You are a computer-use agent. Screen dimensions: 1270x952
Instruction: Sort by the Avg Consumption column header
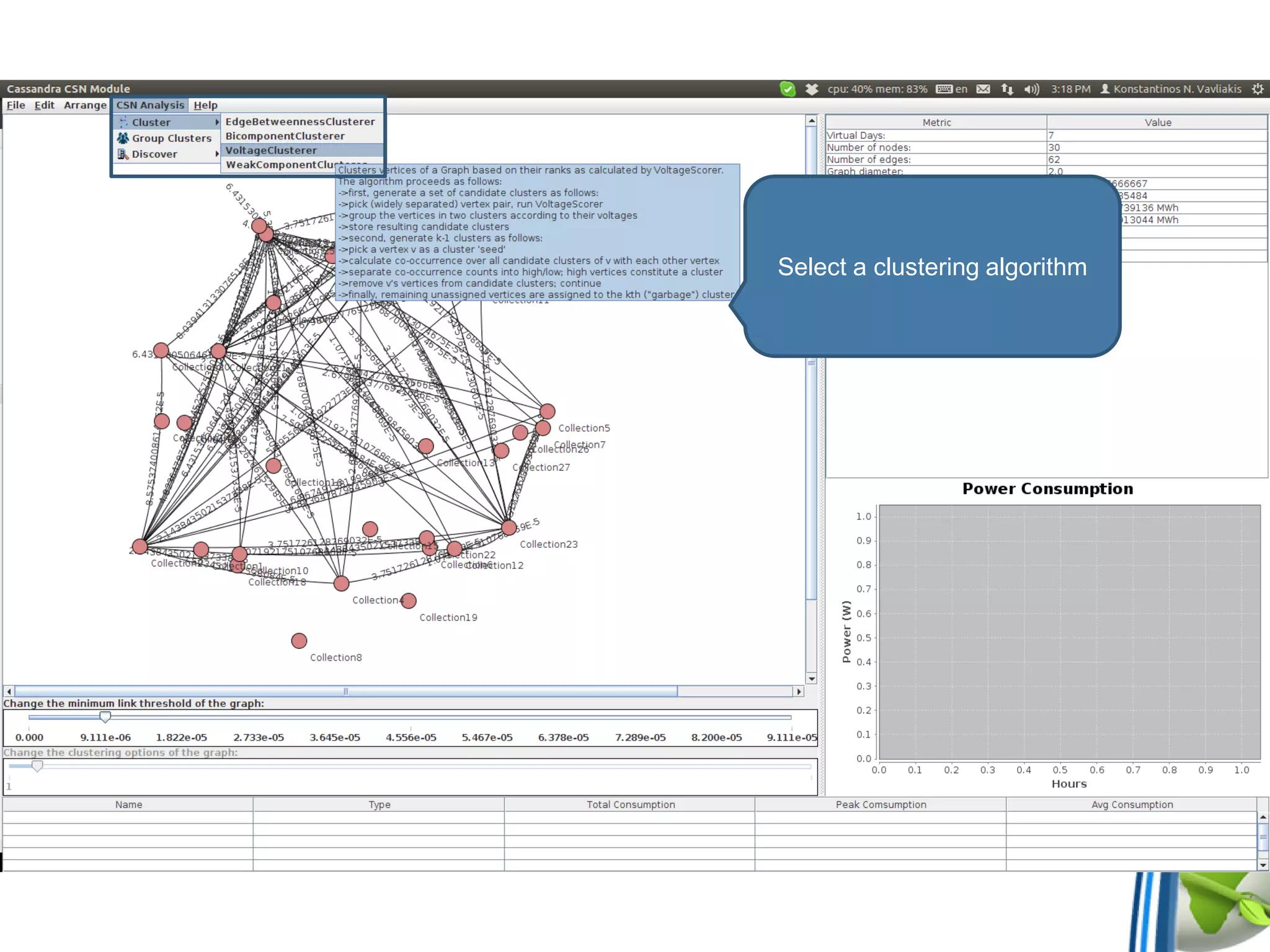[1132, 804]
